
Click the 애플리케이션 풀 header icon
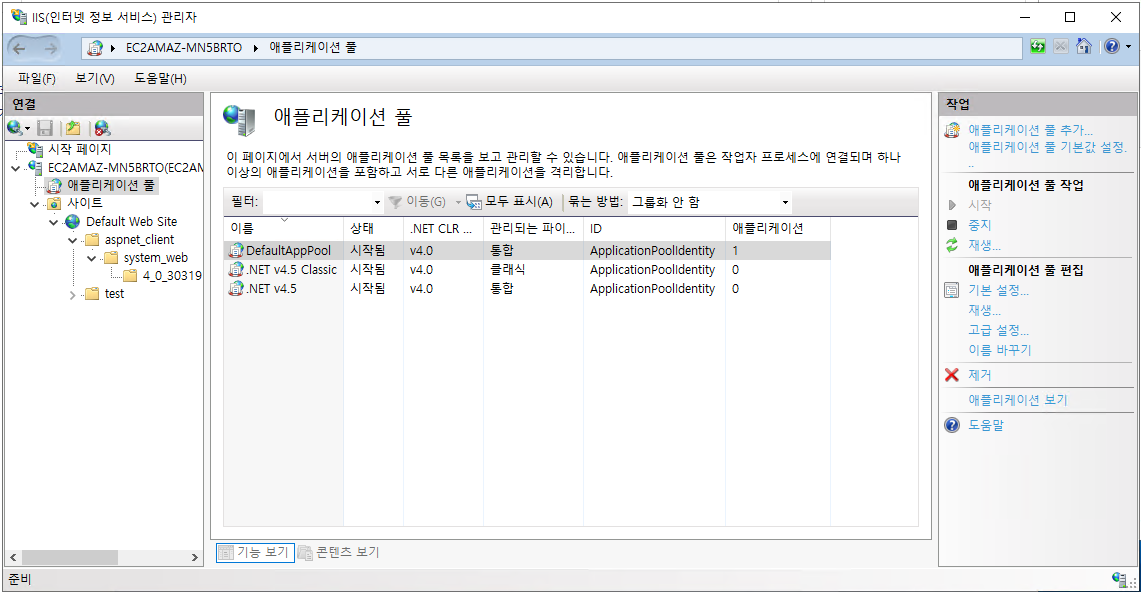click(240, 120)
